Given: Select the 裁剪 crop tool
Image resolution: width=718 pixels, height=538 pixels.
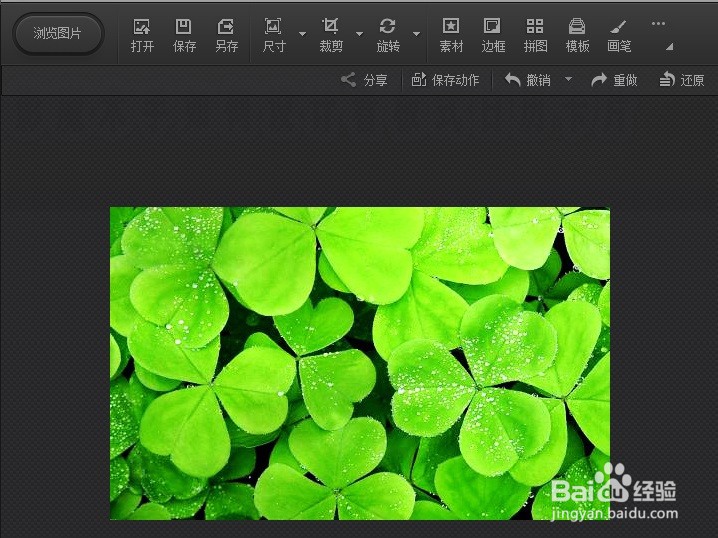Looking at the screenshot, I should (331, 35).
